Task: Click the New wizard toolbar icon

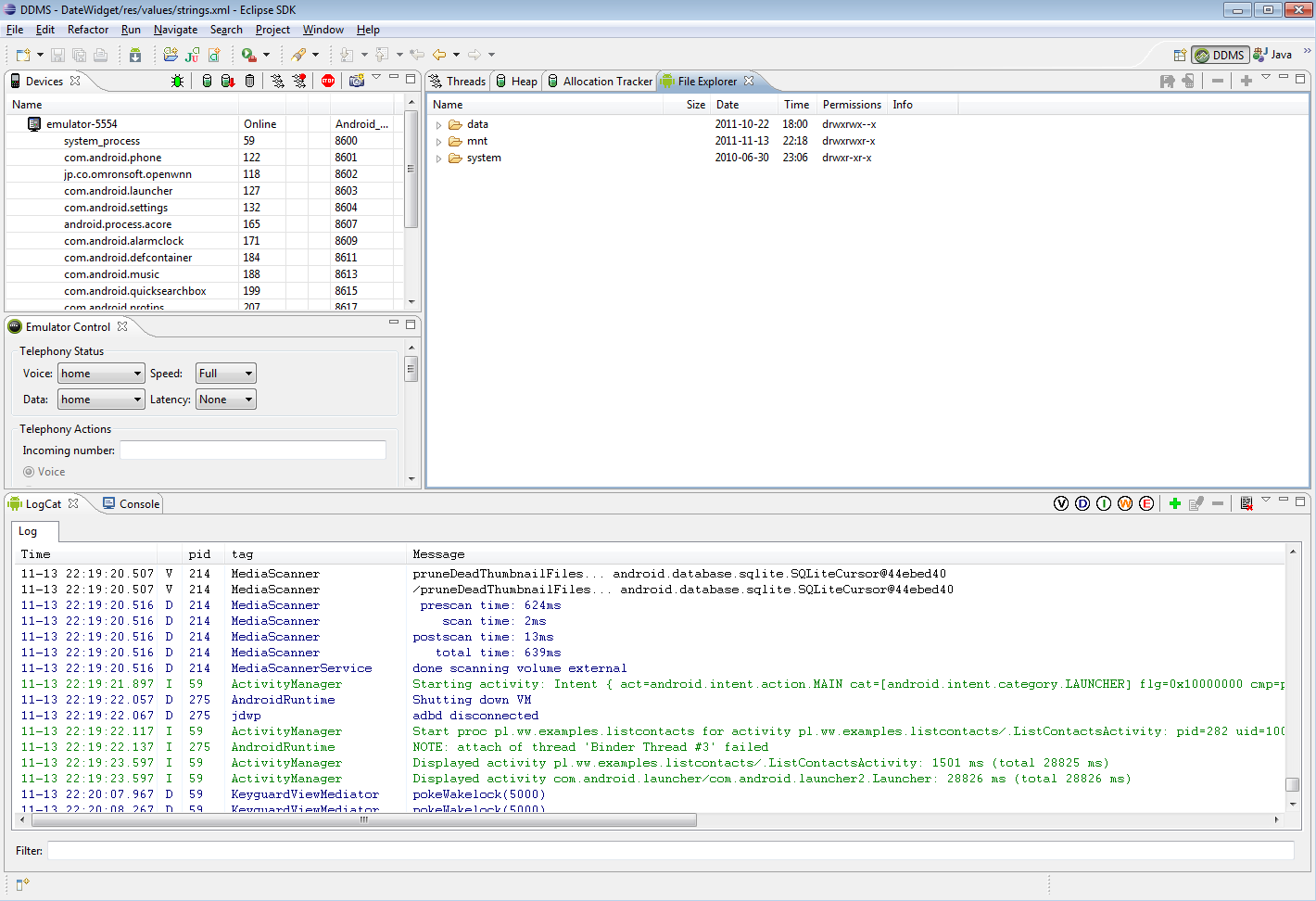Action: [x=23, y=55]
